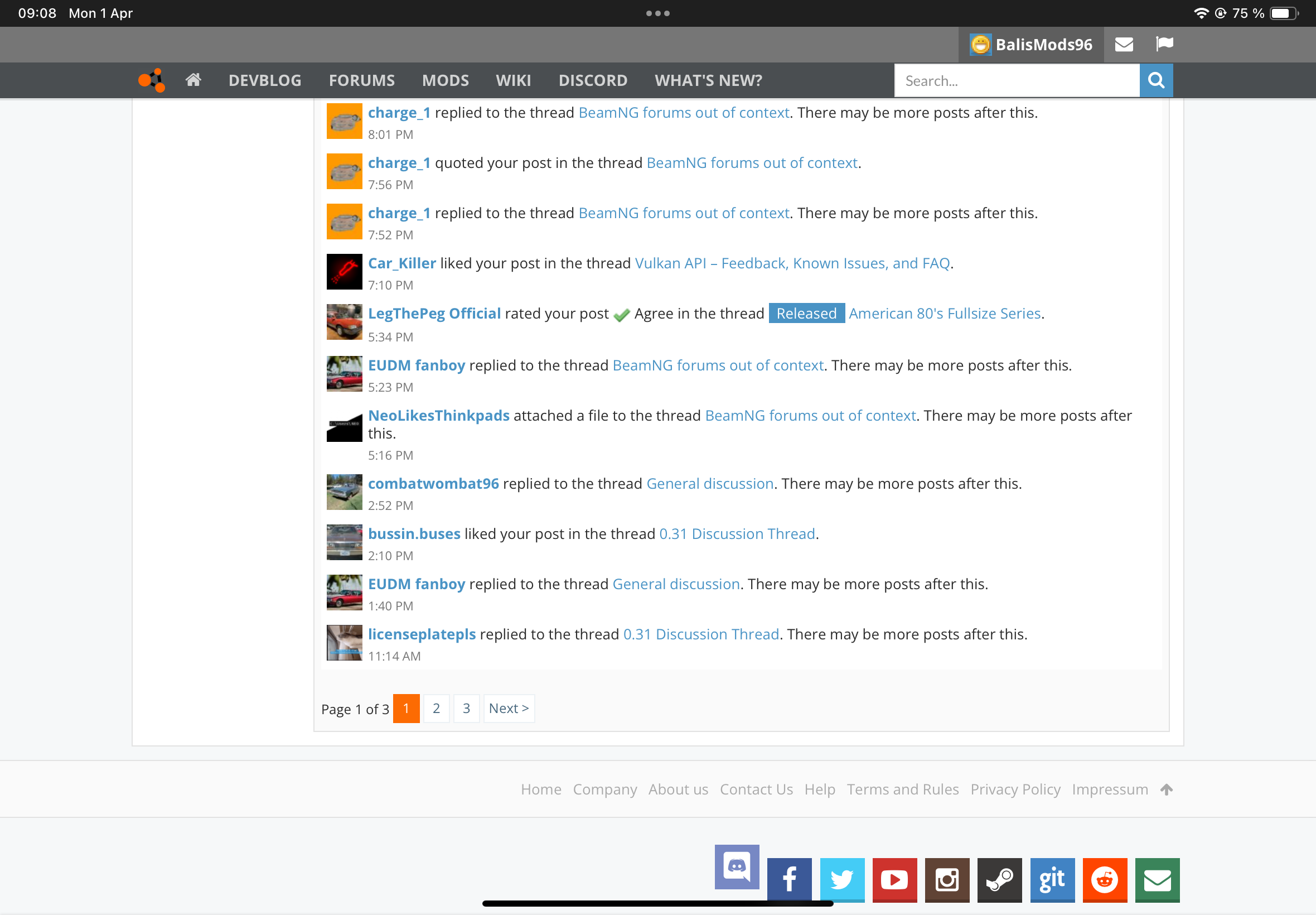The image size is (1316, 915).
Task: Click the BalisMods96 avatar icon
Action: click(980, 44)
